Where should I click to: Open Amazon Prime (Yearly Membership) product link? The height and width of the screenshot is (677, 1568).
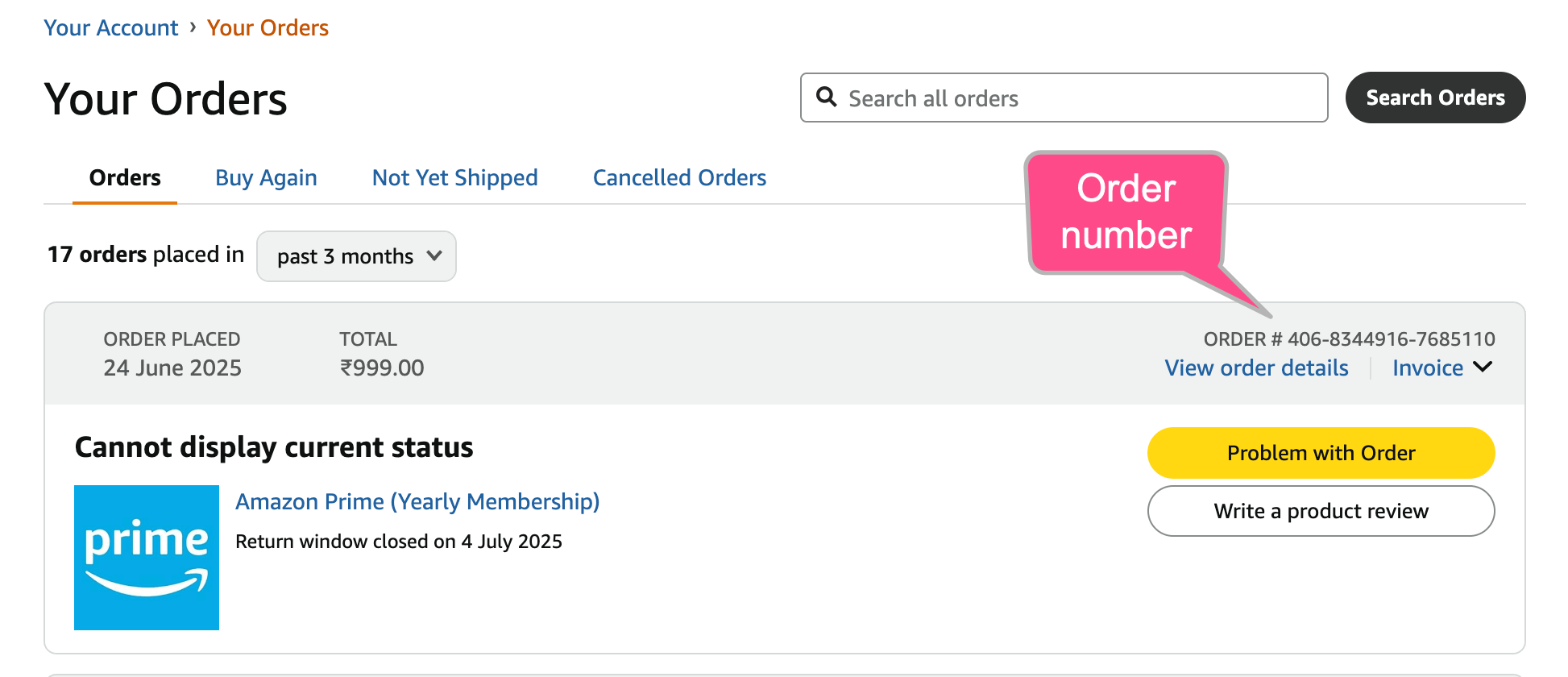pyautogui.click(x=417, y=501)
